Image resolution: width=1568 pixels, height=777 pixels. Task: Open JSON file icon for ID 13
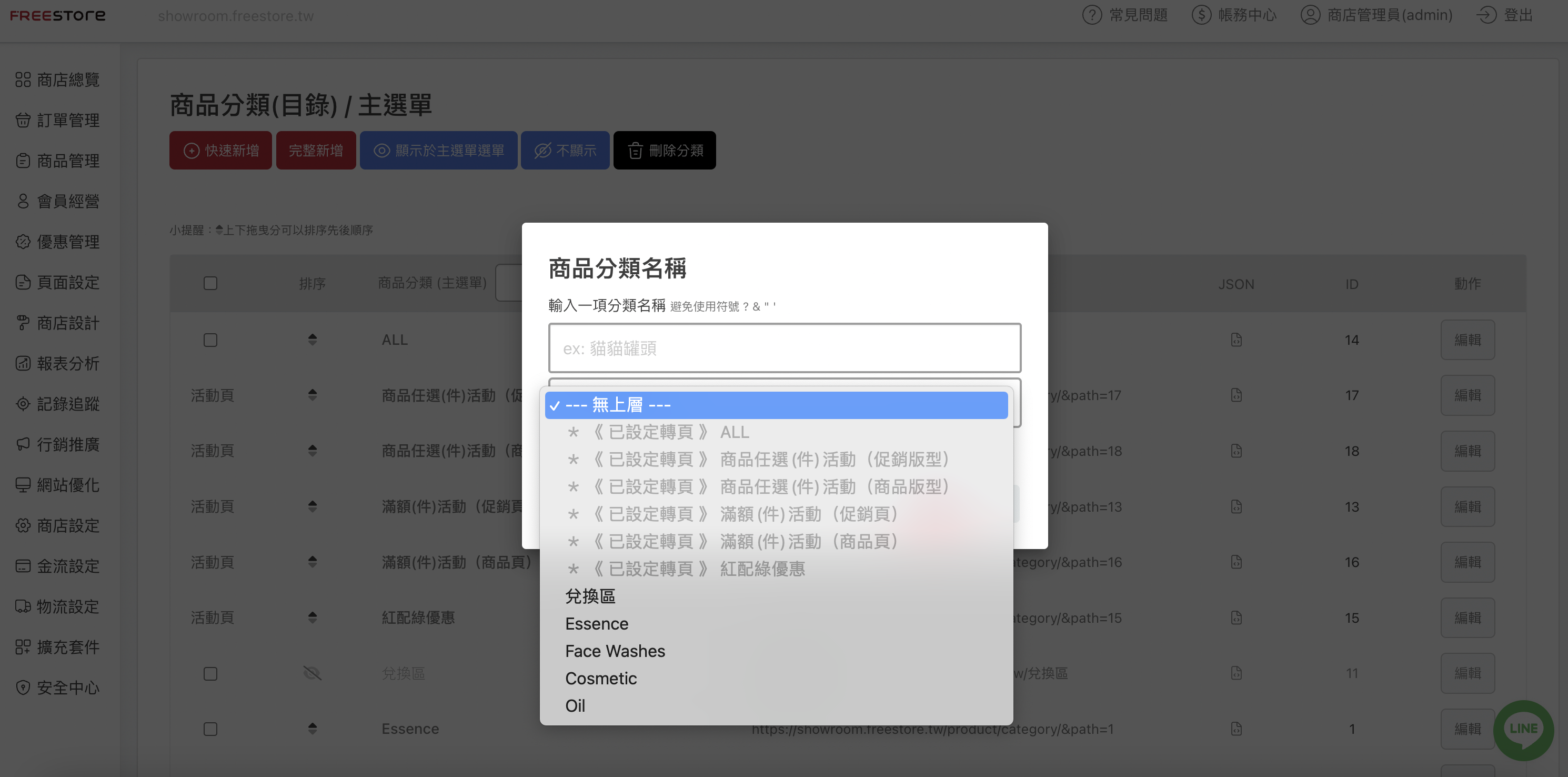tap(1237, 506)
